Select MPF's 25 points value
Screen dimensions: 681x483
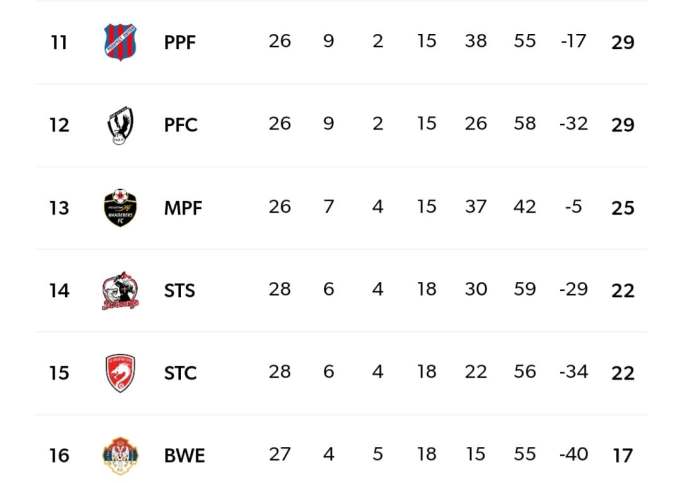(623, 208)
